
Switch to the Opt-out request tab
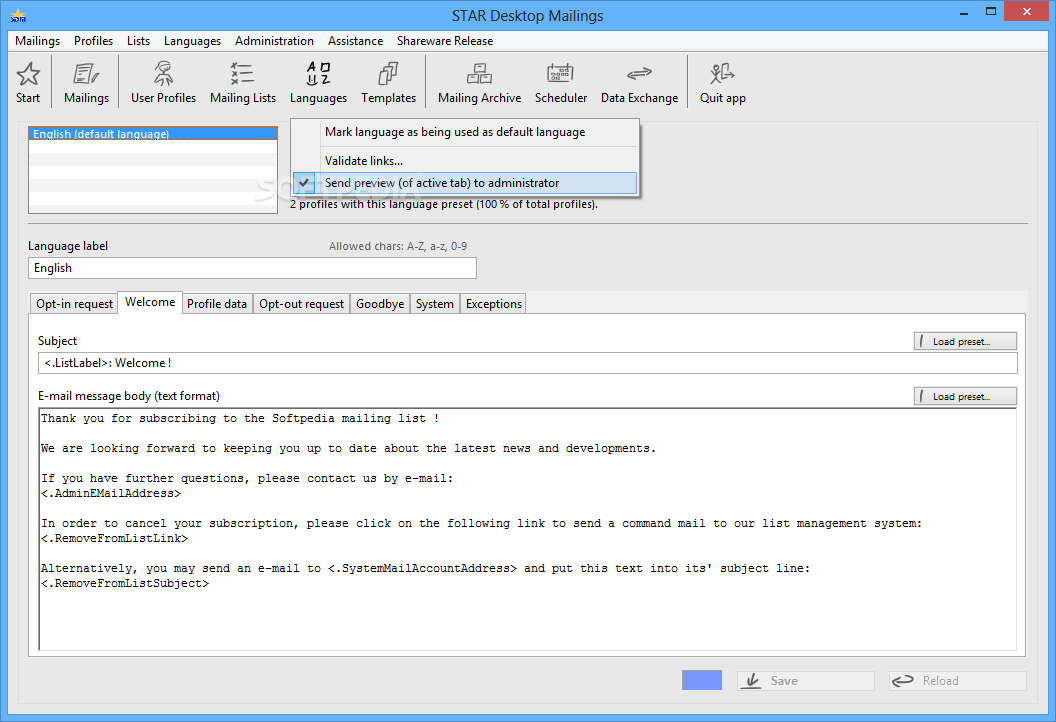[301, 304]
